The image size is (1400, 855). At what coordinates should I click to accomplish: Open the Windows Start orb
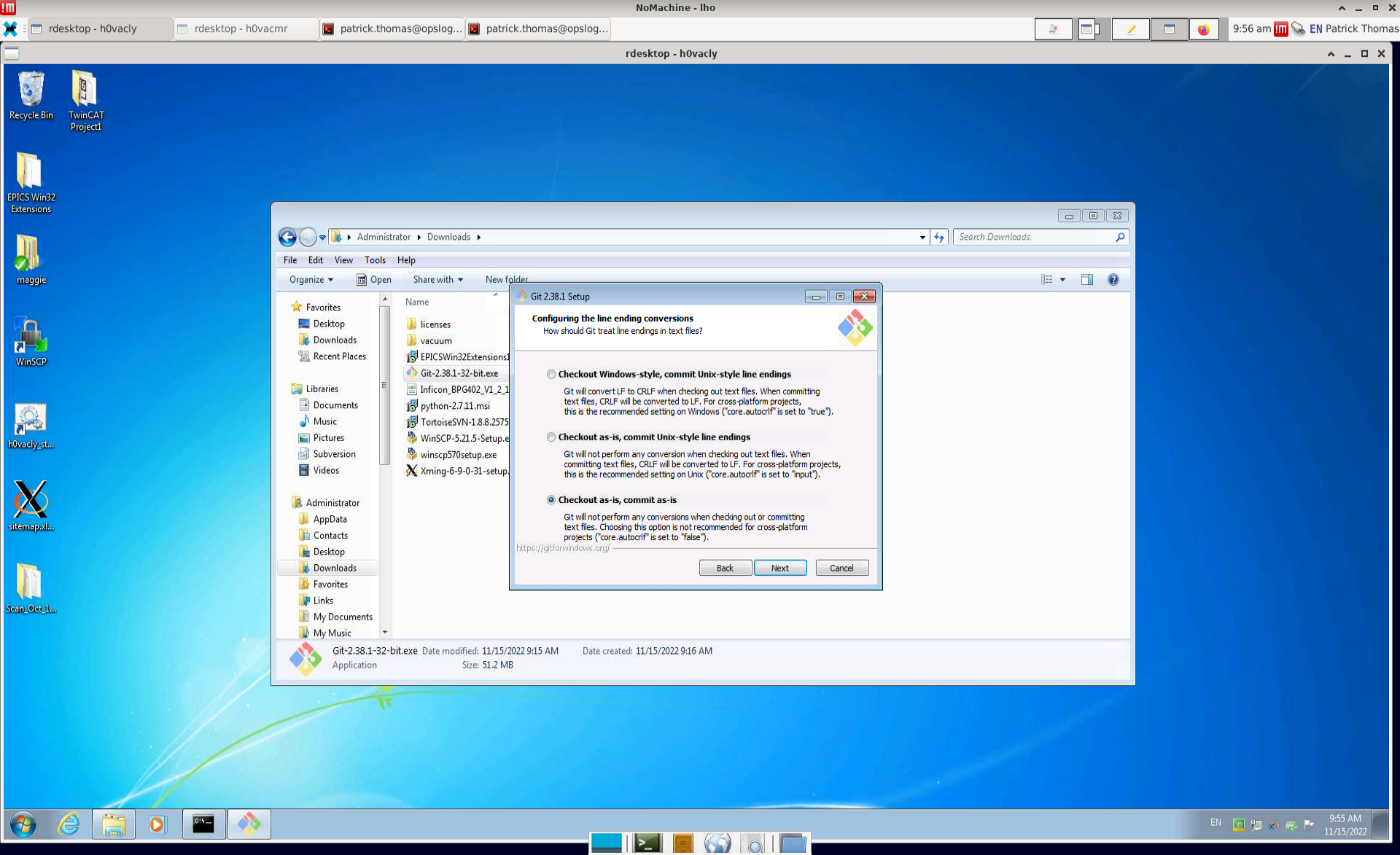point(23,824)
